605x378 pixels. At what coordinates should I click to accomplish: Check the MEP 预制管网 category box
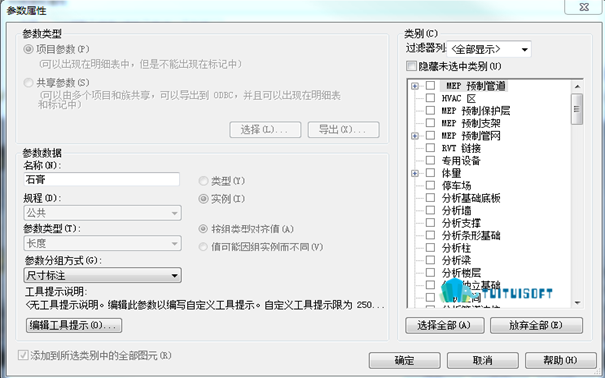click(430, 135)
